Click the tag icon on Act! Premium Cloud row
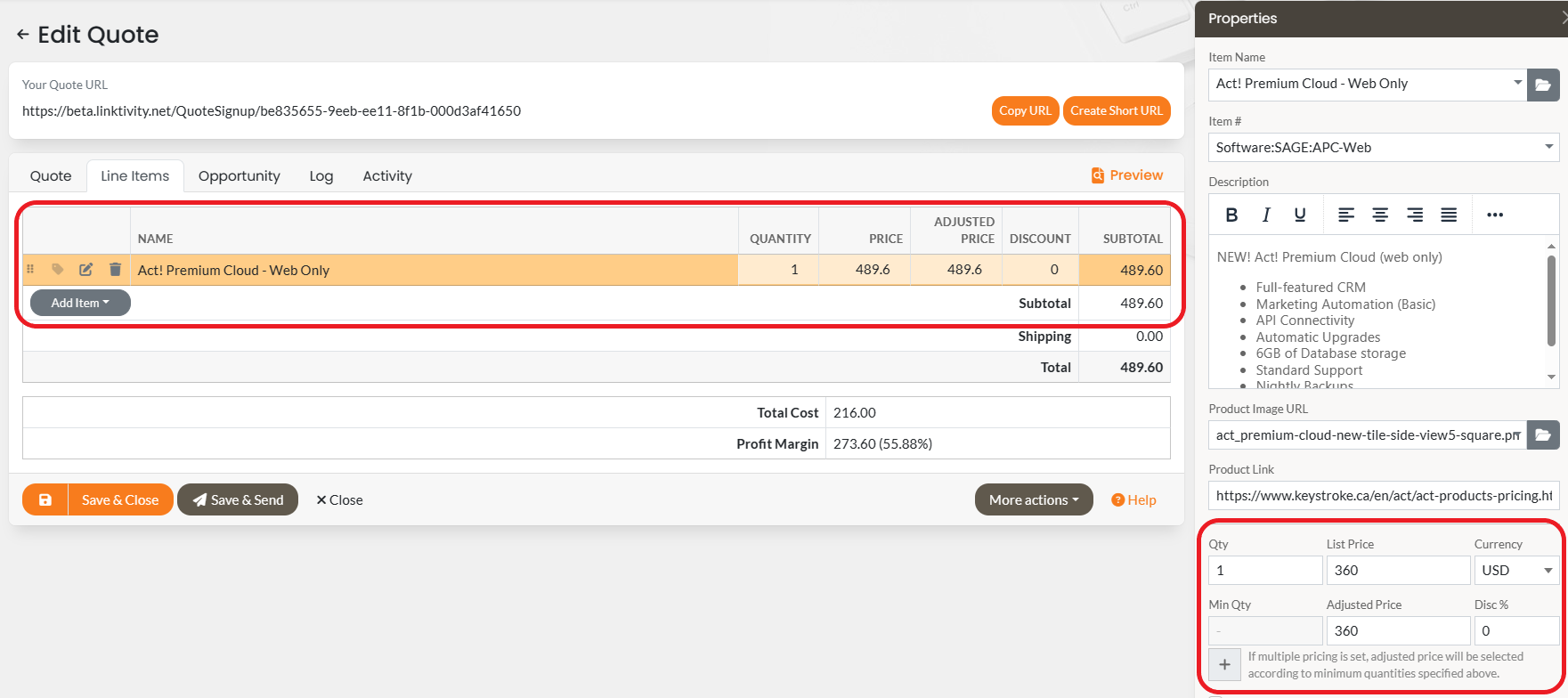 tap(58, 270)
